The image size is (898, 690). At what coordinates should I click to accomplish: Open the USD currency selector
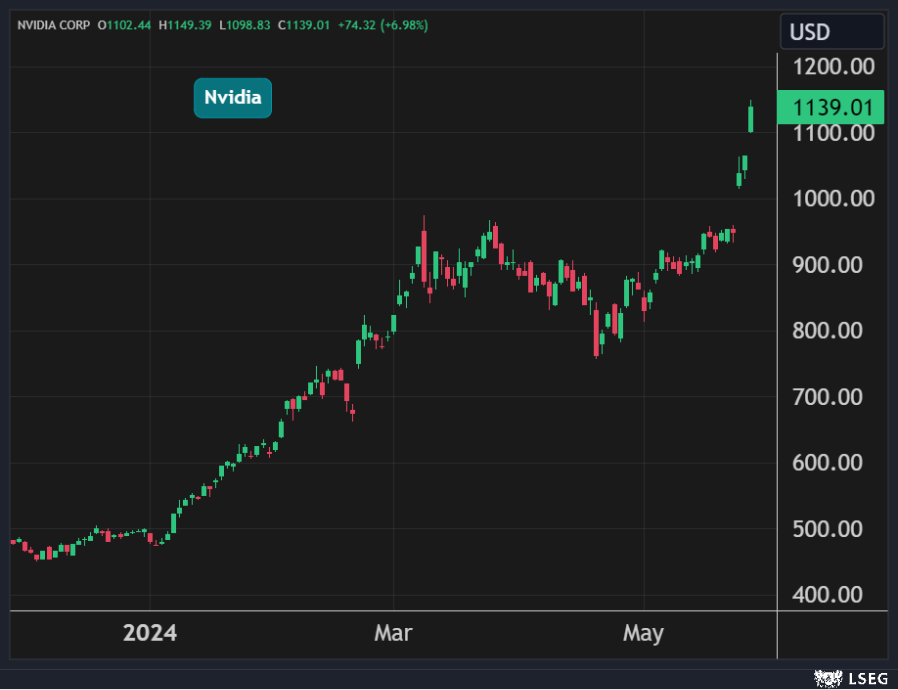(x=831, y=32)
